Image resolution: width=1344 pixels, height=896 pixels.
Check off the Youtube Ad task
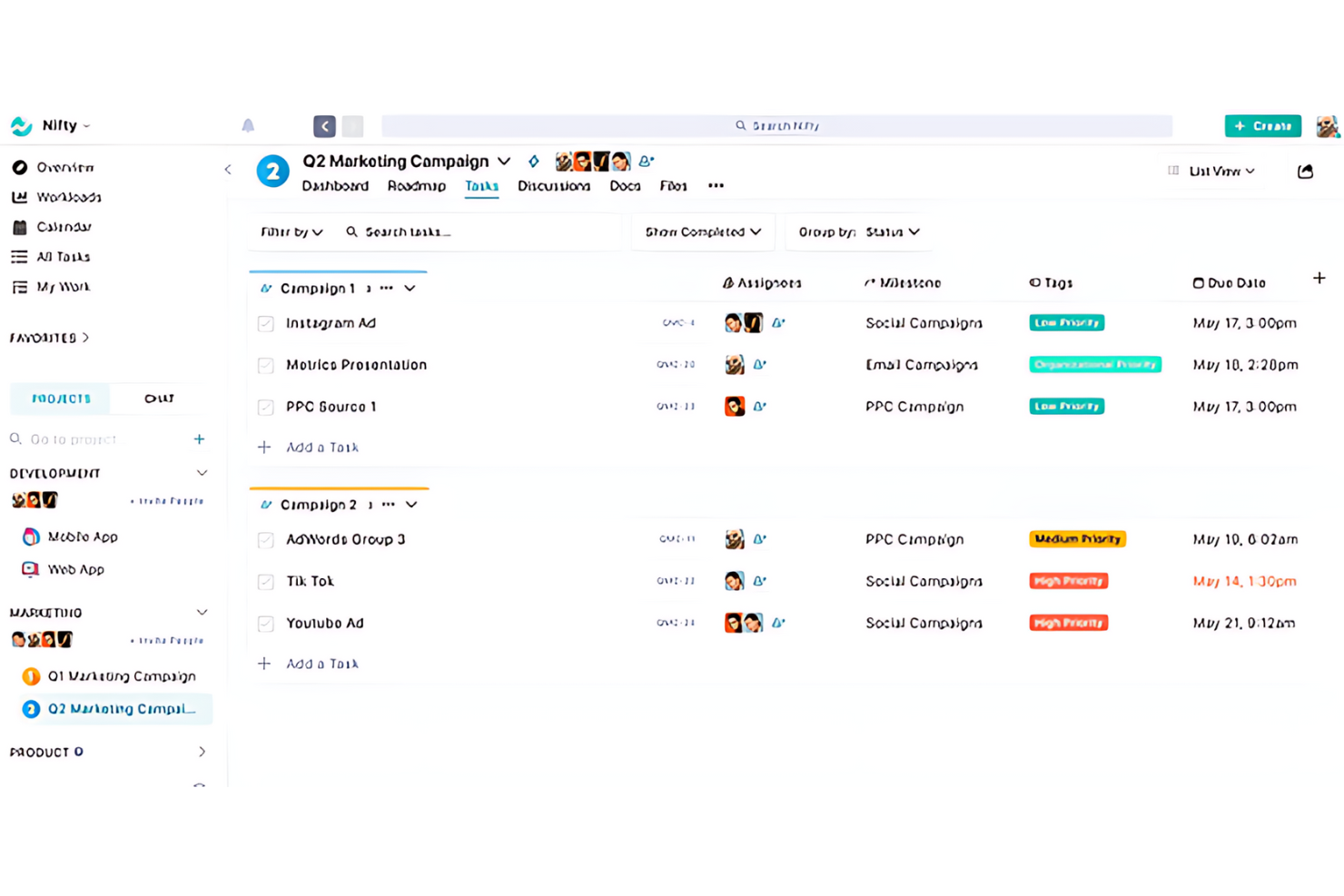coord(266,623)
